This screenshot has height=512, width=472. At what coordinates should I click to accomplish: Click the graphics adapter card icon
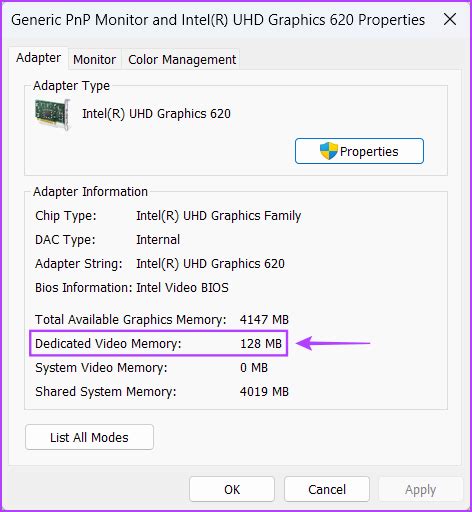click(53, 114)
